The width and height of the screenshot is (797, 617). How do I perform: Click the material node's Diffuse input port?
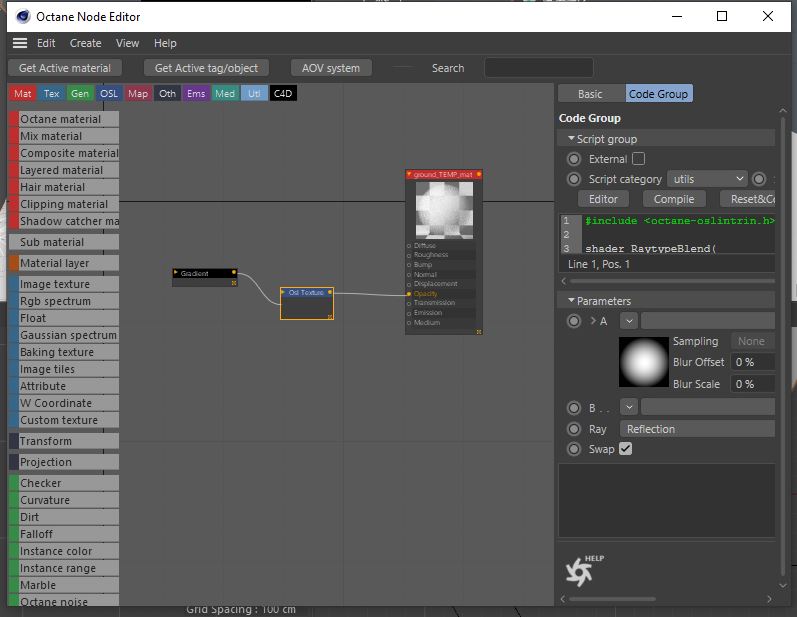point(409,246)
